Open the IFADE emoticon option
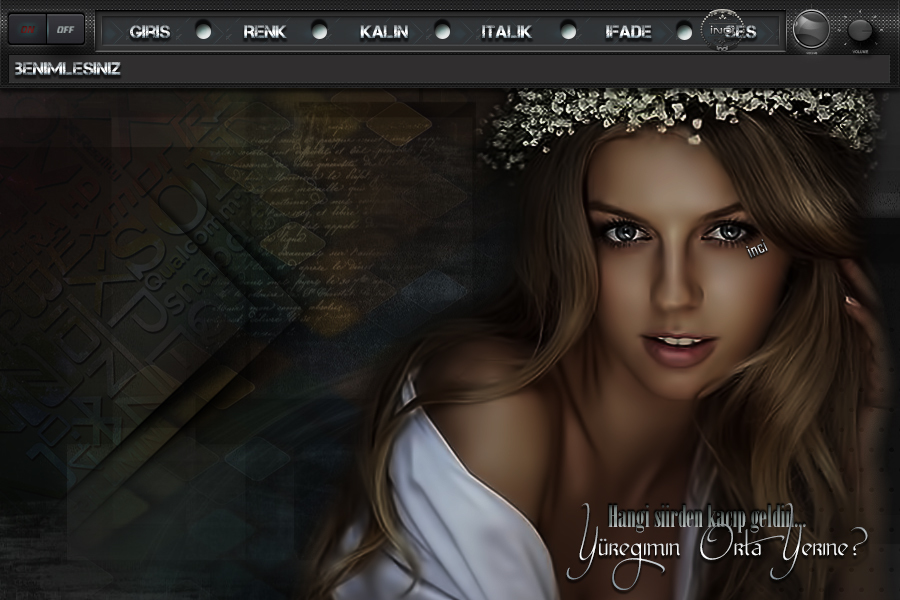 pyautogui.click(x=628, y=32)
